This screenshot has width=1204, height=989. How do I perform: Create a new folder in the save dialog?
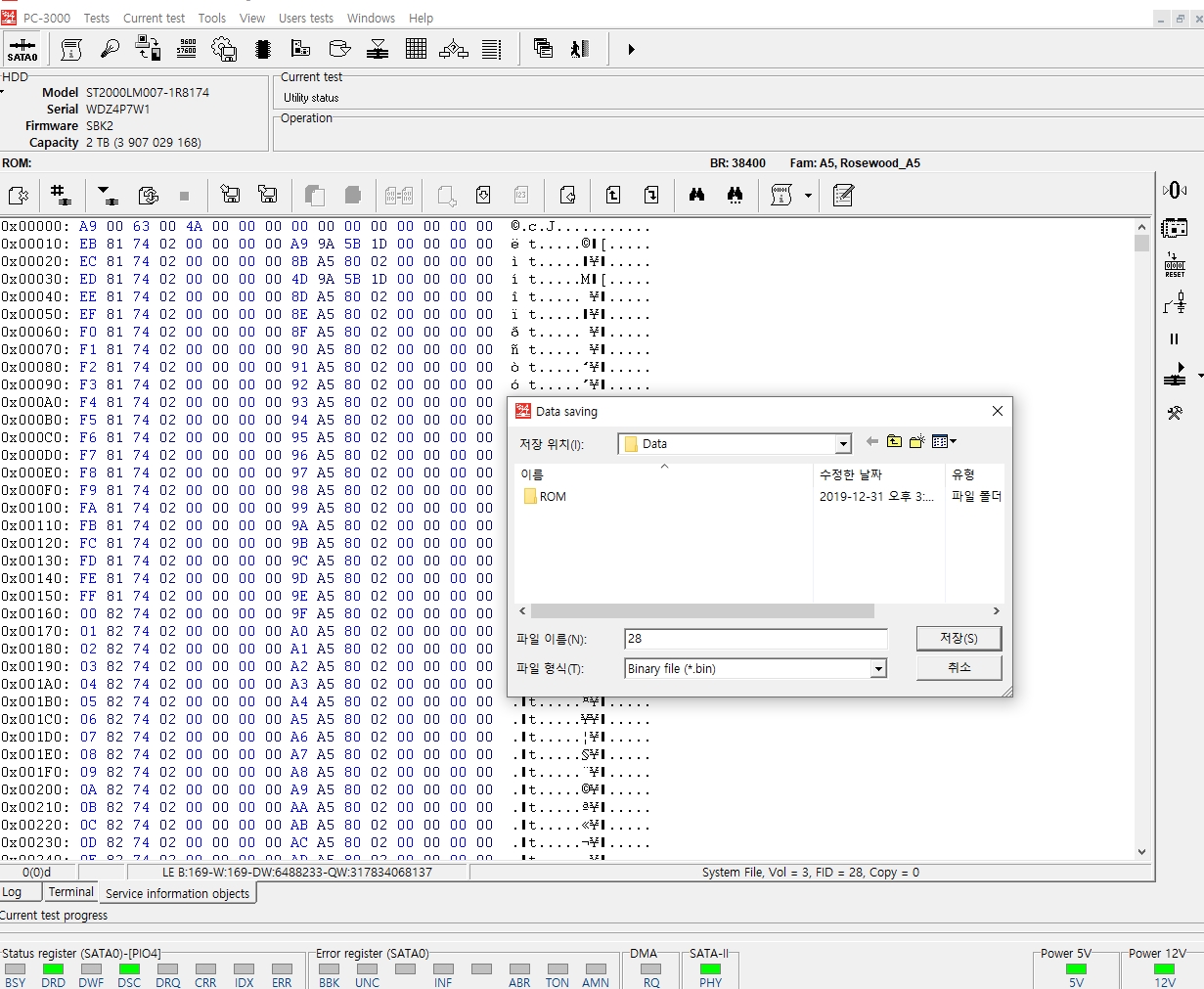click(x=916, y=442)
